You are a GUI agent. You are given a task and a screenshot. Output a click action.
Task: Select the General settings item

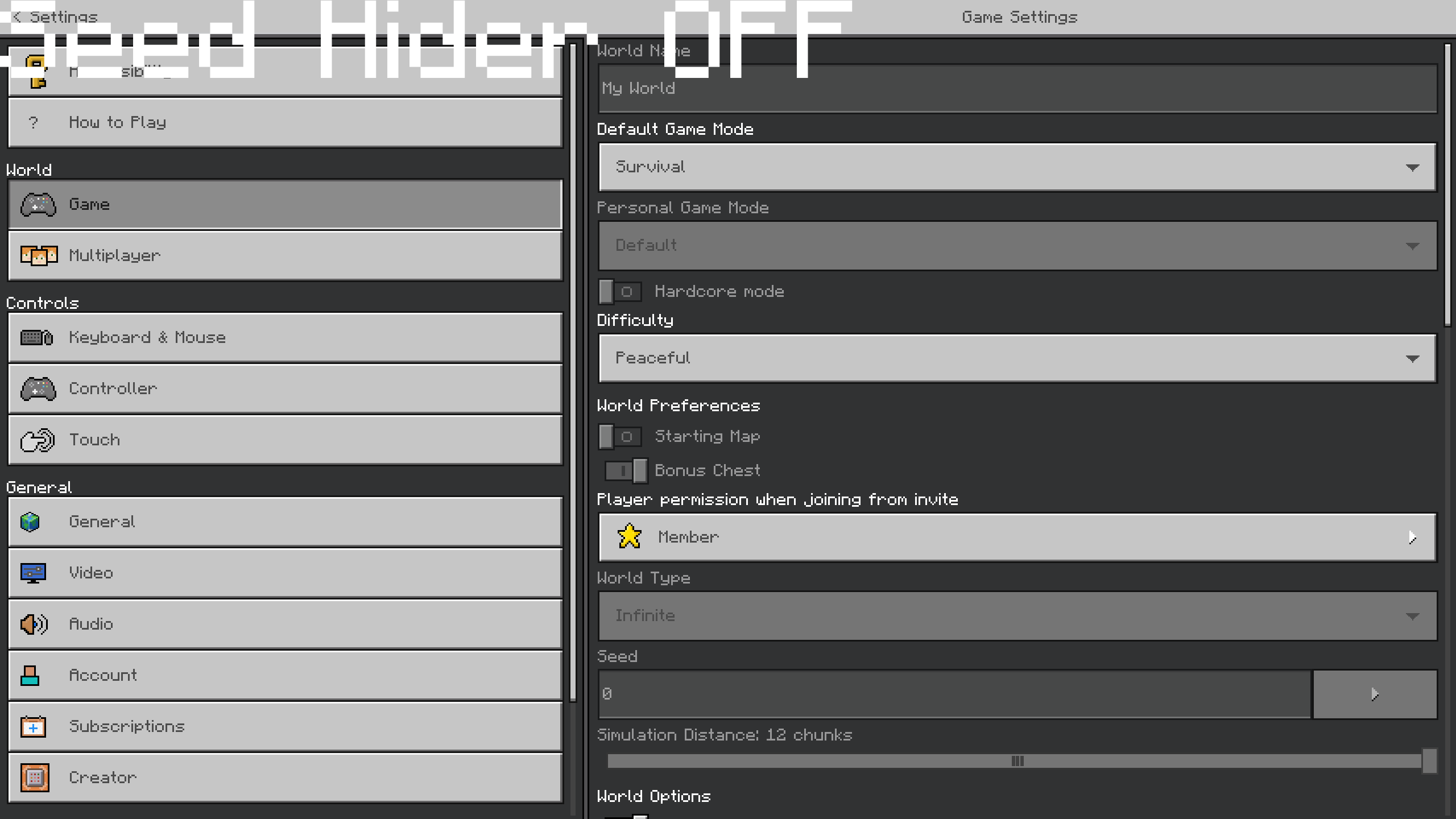click(284, 522)
